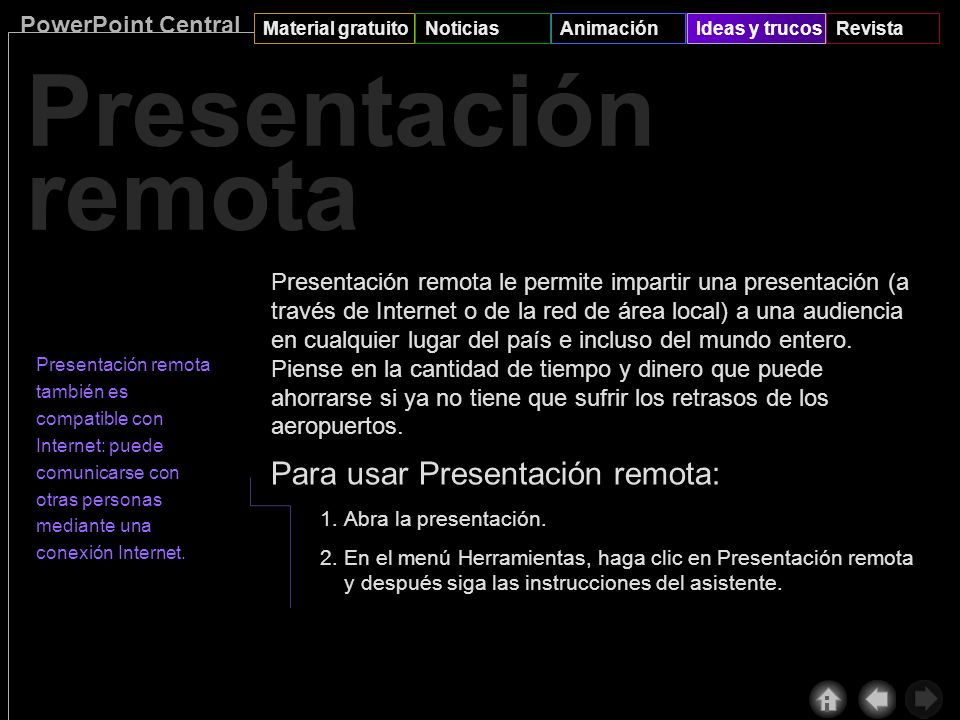Switch to the Noticias tab
Viewport: 960px width, 720px height.
pos(482,28)
